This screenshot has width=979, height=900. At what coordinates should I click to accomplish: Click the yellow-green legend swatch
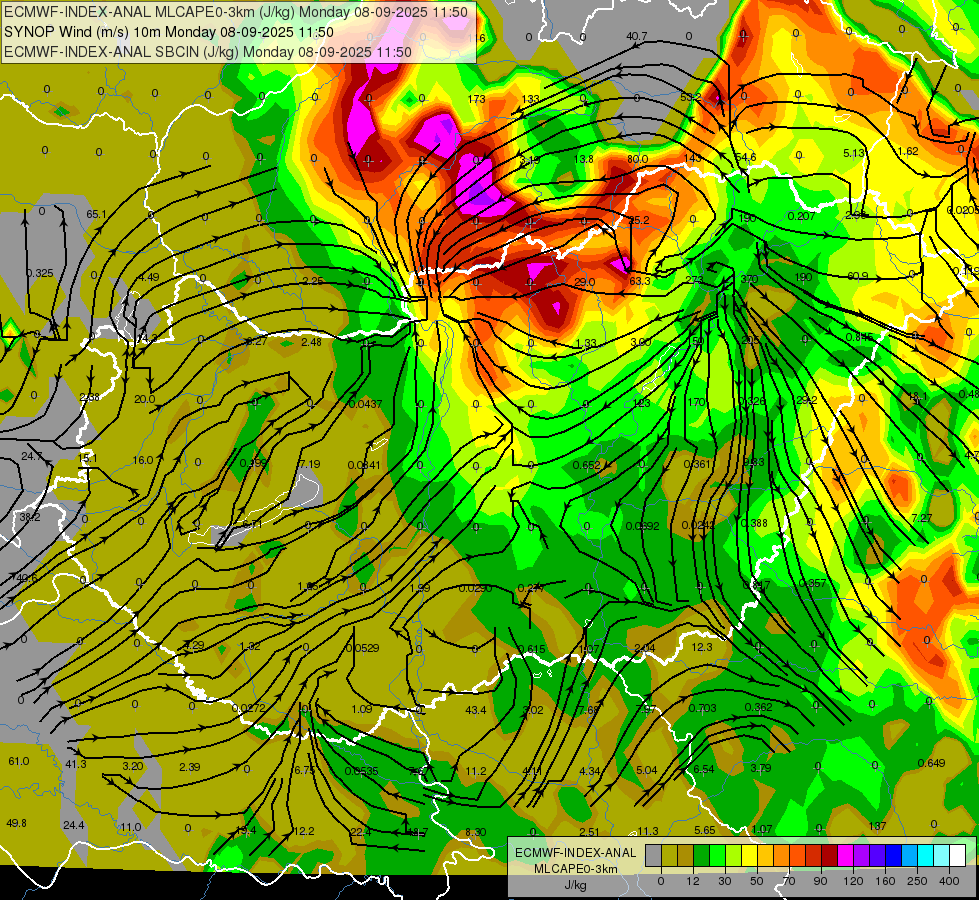point(733,855)
